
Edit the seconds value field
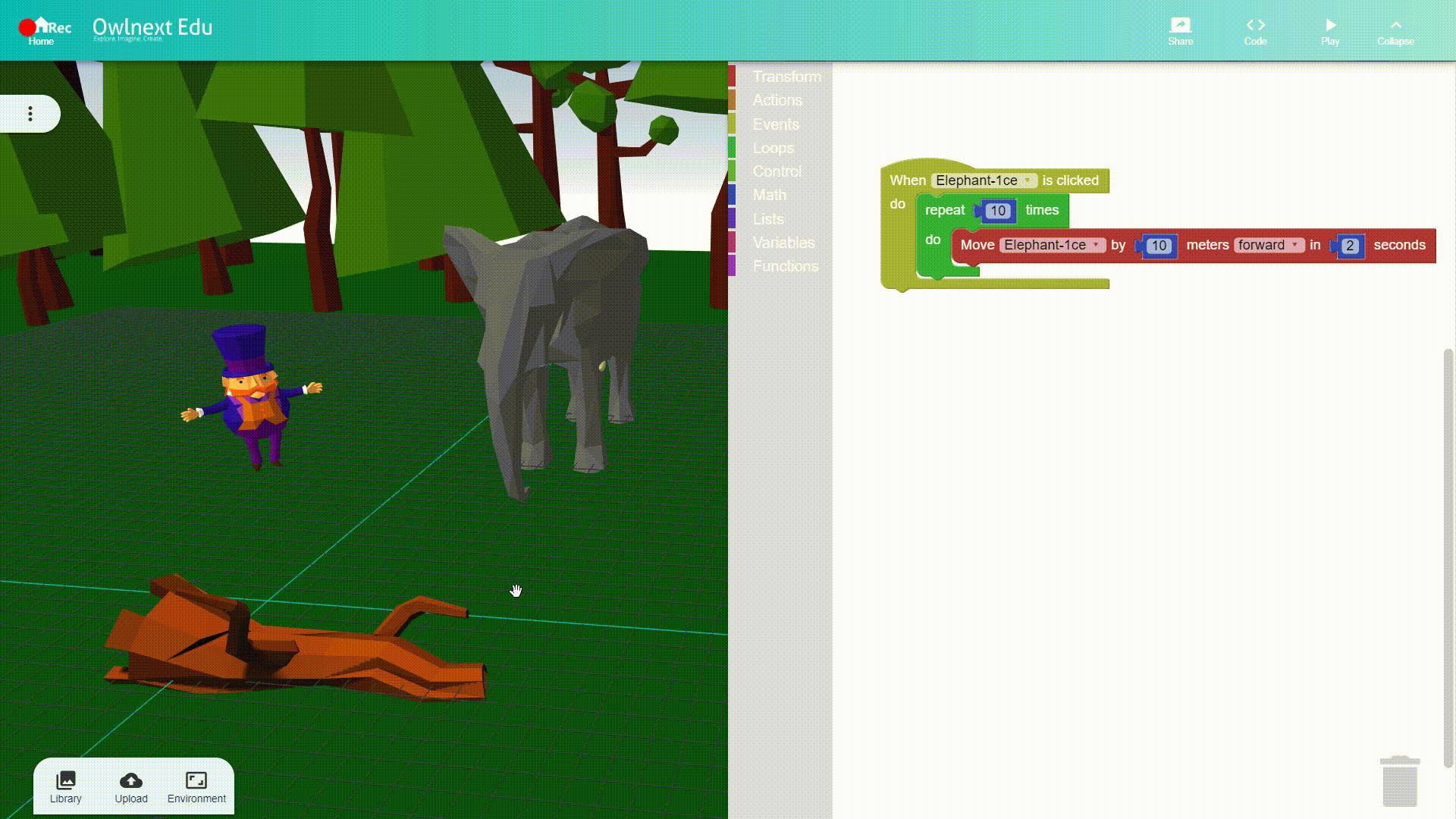pyautogui.click(x=1349, y=246)
